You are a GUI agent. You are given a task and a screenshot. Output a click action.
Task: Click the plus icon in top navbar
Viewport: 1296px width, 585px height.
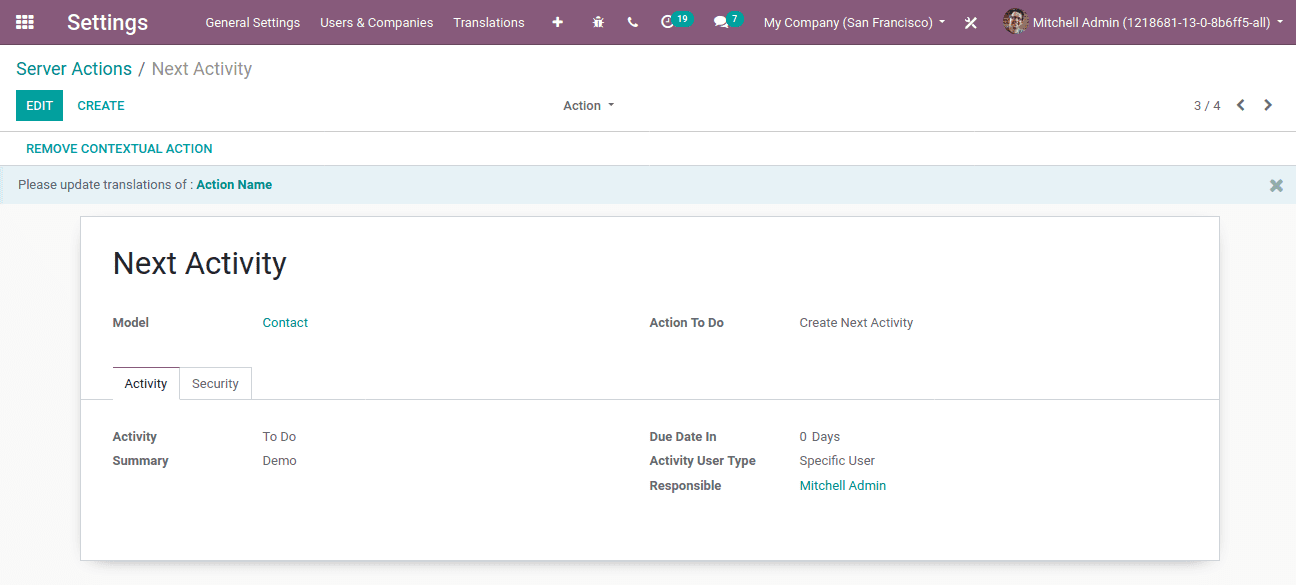pyautogui.click(x=558, y=22)
